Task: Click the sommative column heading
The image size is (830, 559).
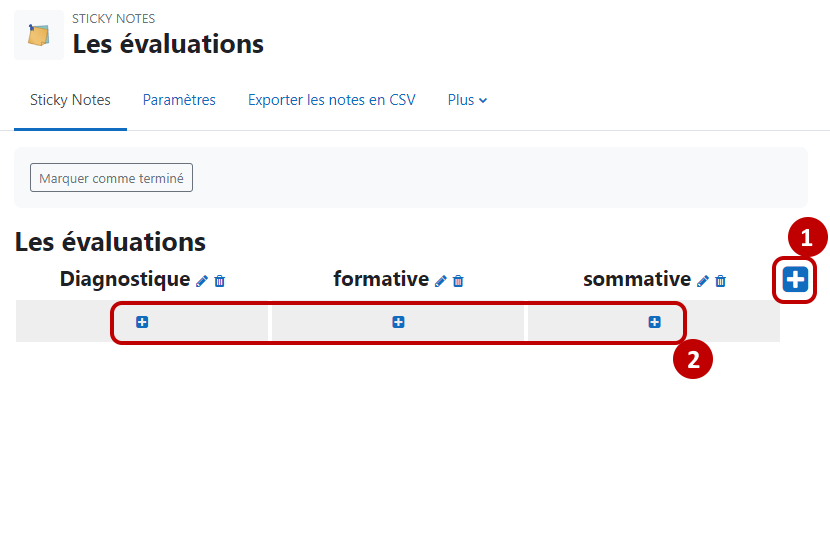Action: [x=637, y=279]
